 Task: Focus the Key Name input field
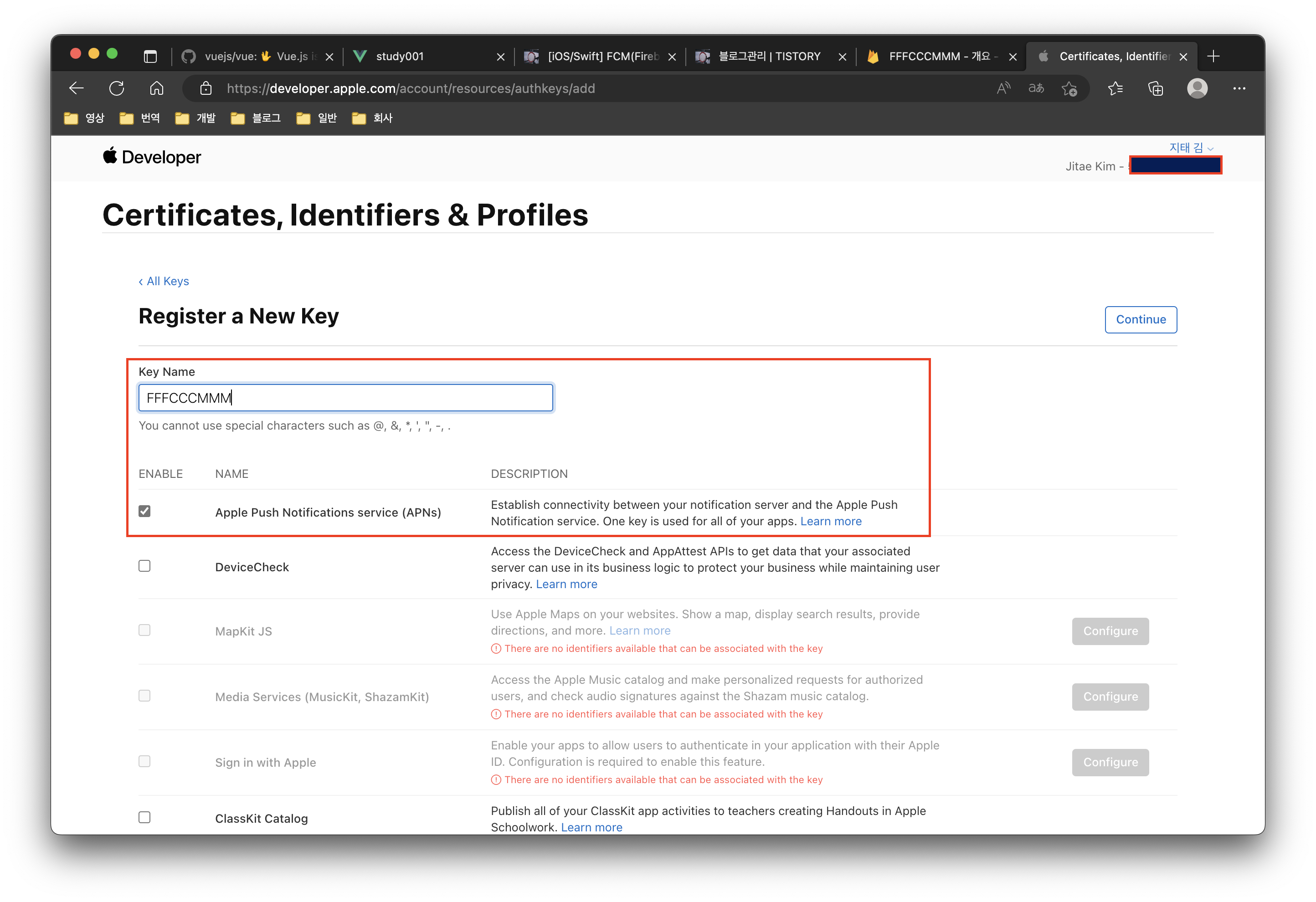(x=345, y=398)
